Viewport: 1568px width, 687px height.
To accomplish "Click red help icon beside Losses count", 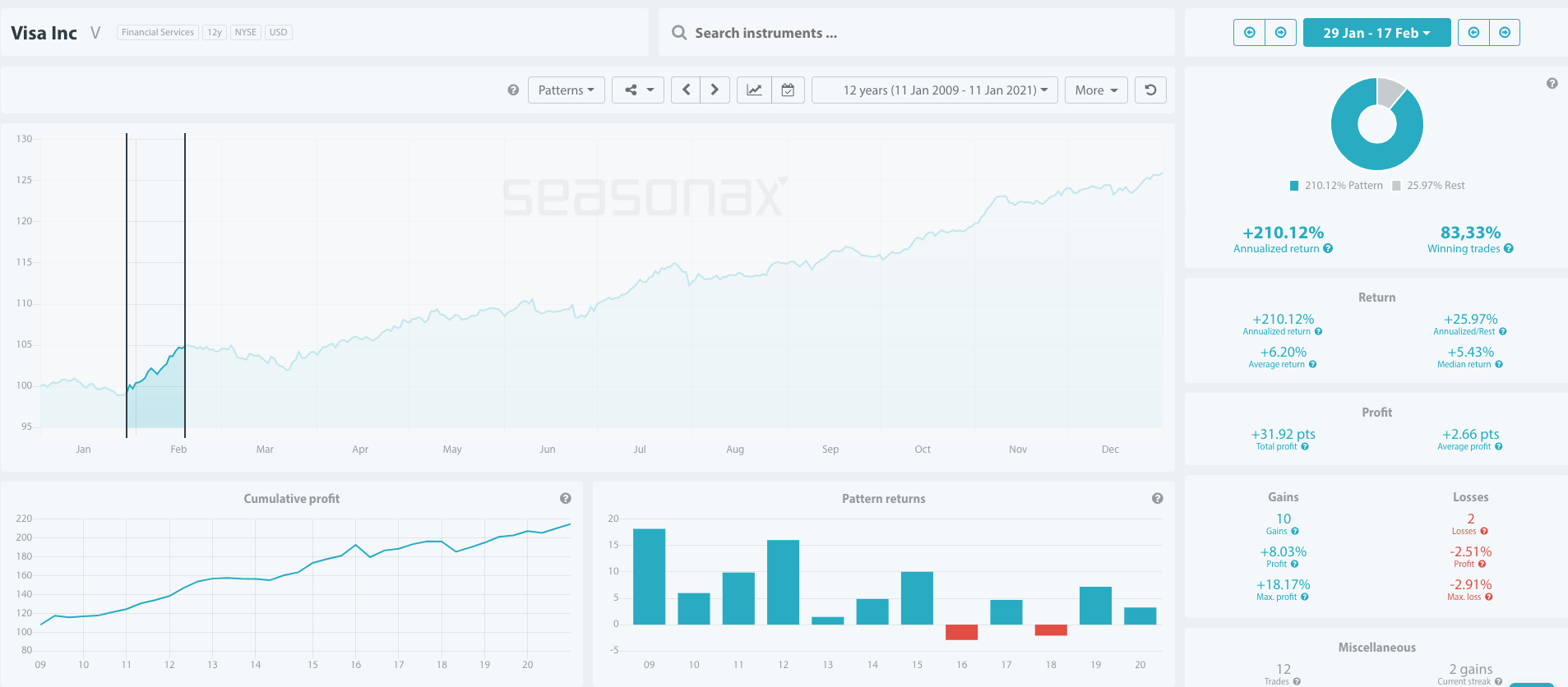I will pos(1484,532).
